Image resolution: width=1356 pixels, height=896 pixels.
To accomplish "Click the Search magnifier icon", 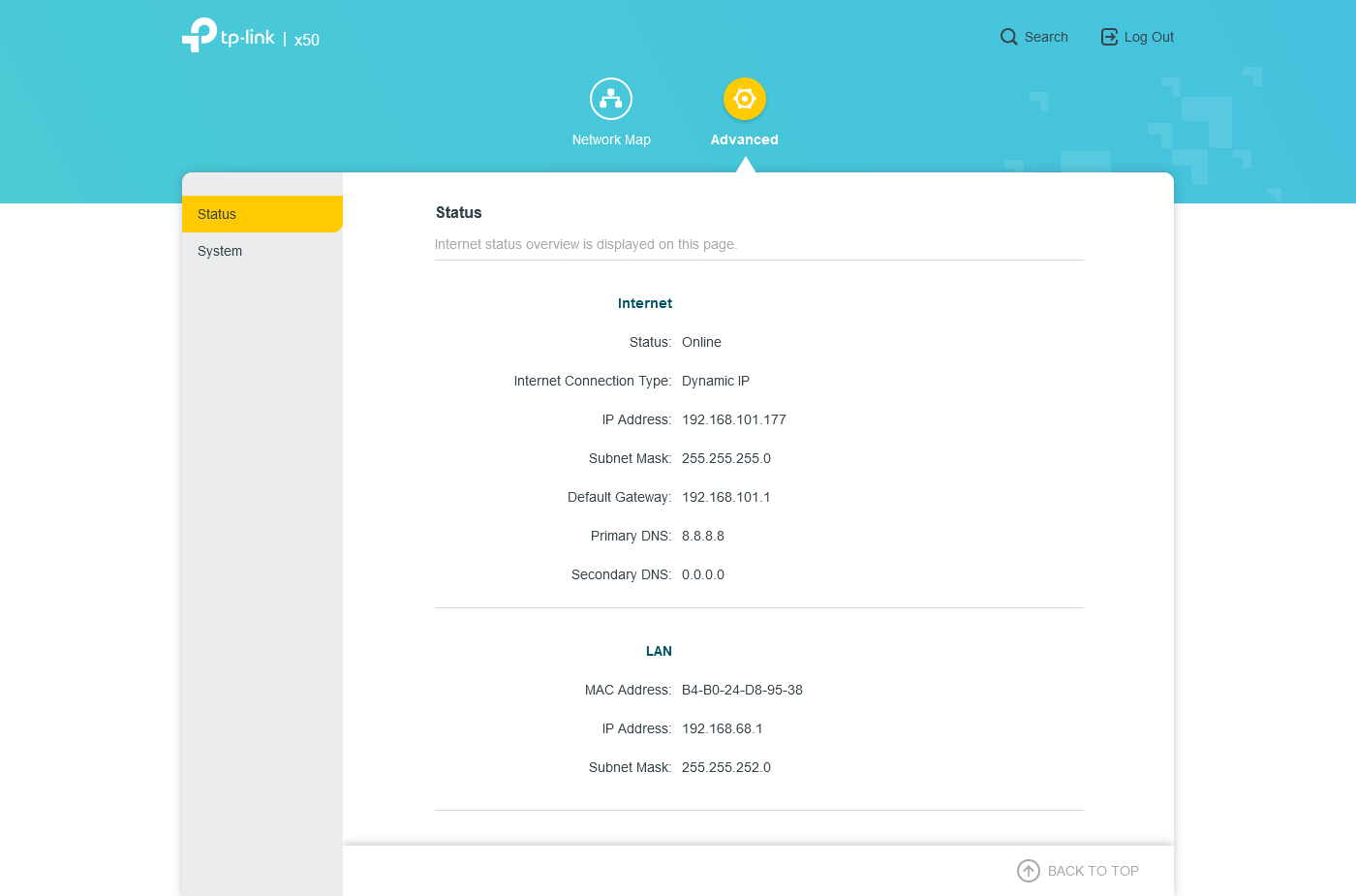I will [1009, 37].
